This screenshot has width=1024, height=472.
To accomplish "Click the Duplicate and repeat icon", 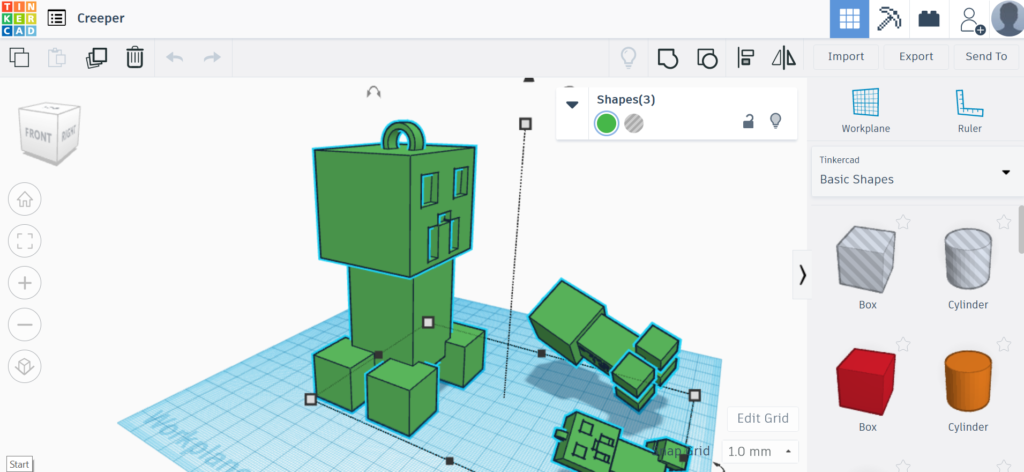I will click(96, 57).
